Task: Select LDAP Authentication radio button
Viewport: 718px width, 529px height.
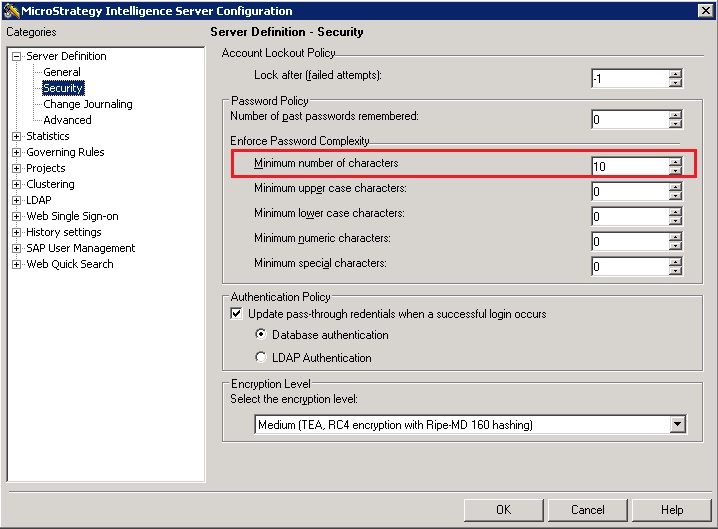Action: coord(261,357)
